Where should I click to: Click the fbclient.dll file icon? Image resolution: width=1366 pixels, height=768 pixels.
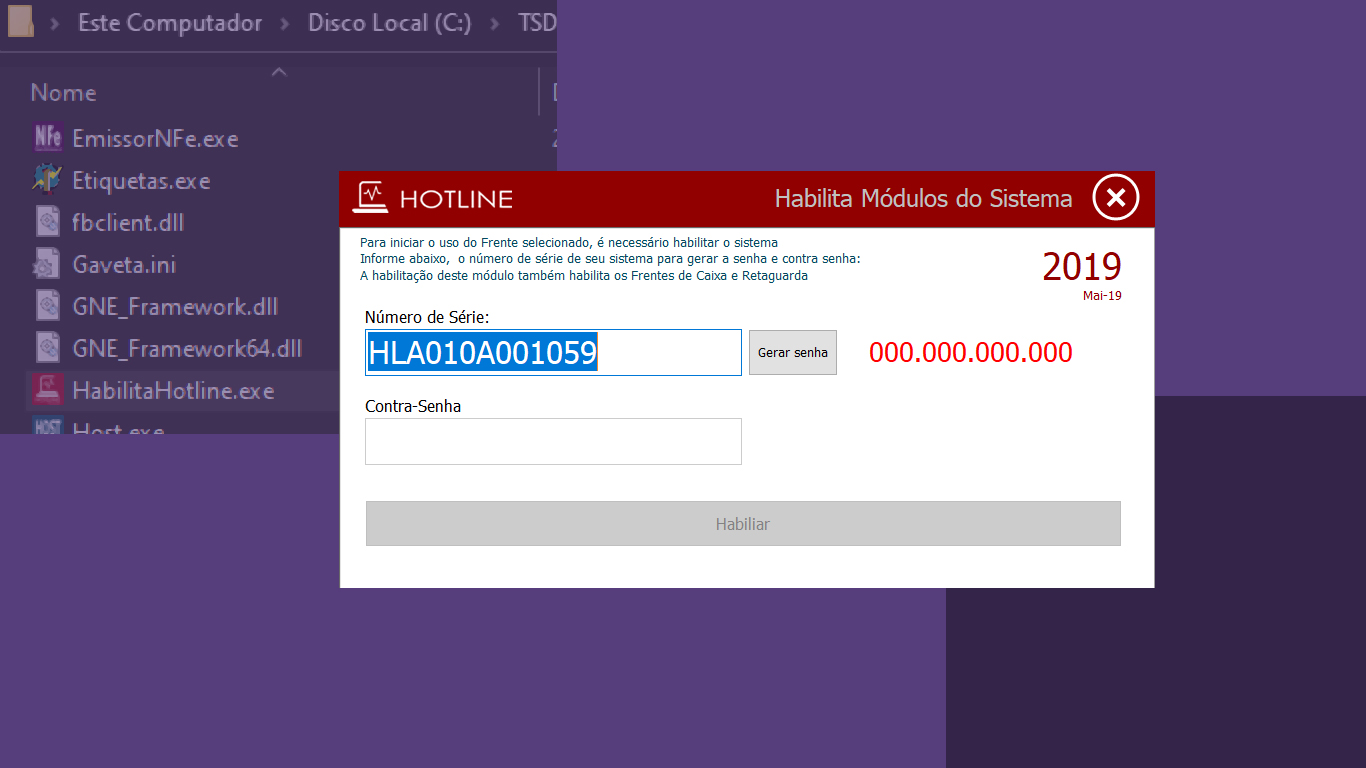click(47, 222)
